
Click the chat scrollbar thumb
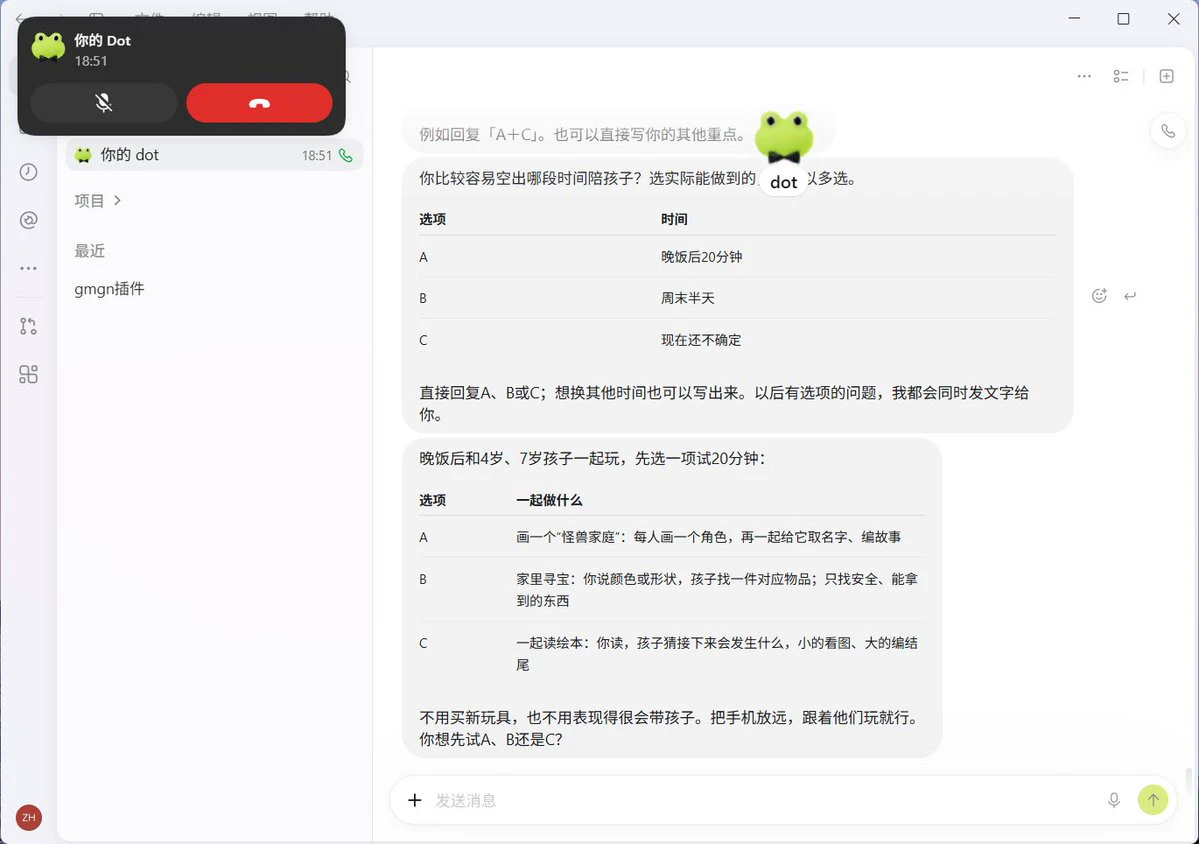click(x=1188, y=781)
